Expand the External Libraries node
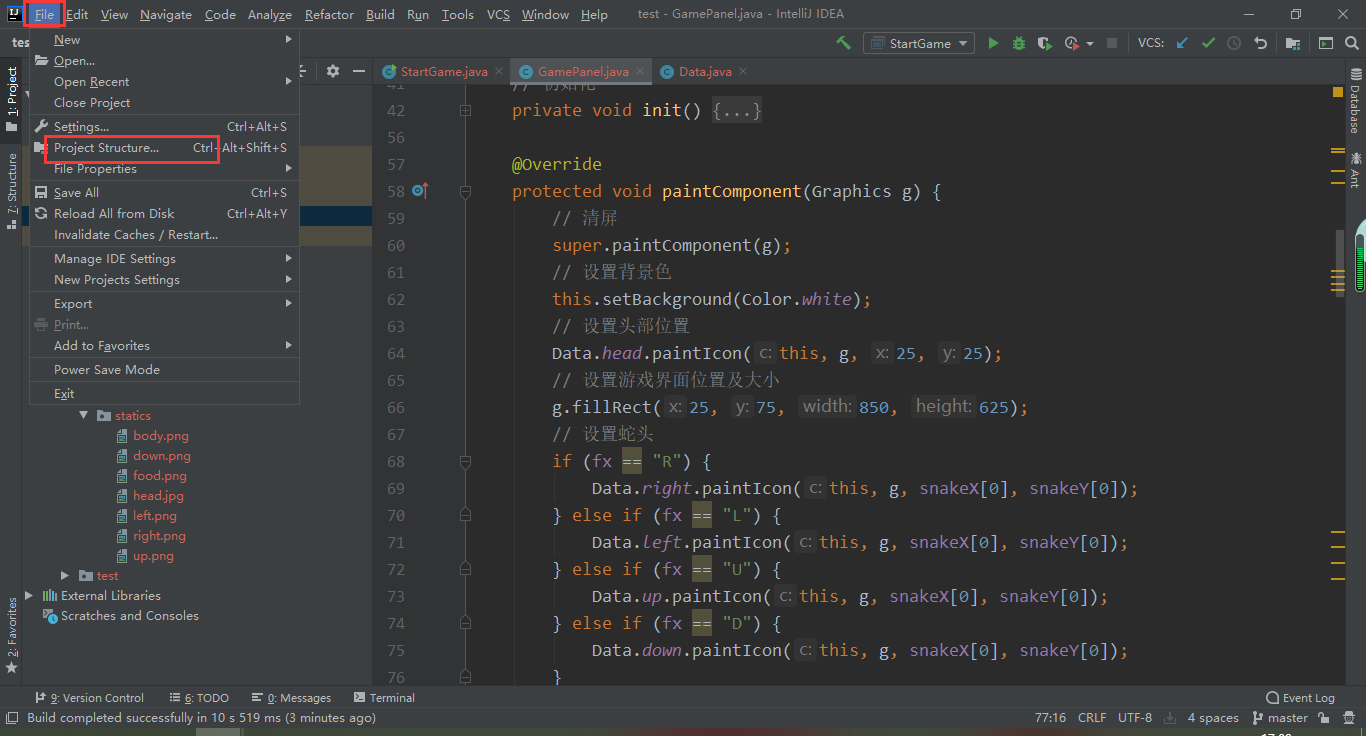Image resolution: width=1366 pixels, height=736 pixels. point(29,596)
